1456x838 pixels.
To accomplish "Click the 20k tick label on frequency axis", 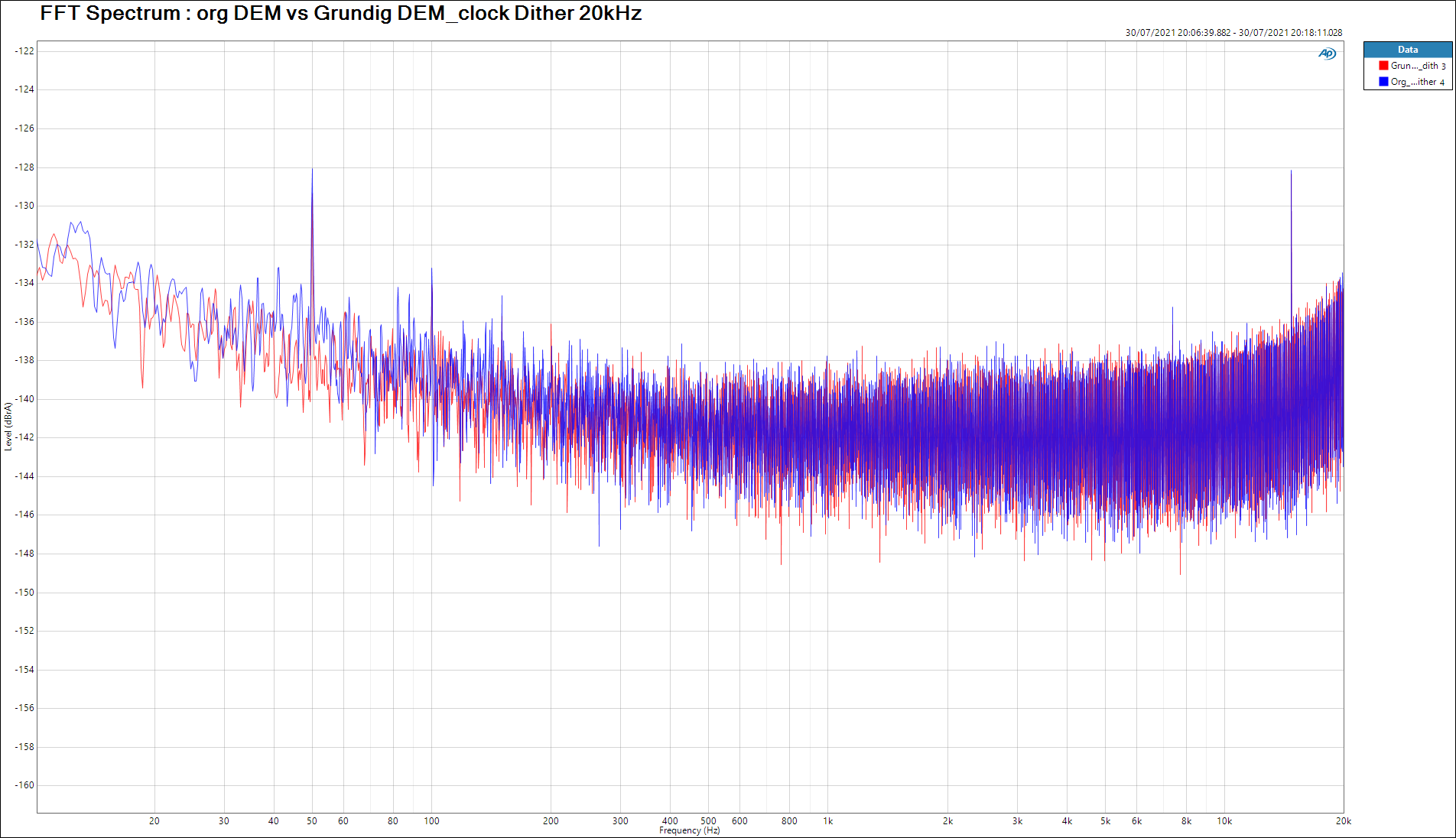I will tap(1343, 821).
